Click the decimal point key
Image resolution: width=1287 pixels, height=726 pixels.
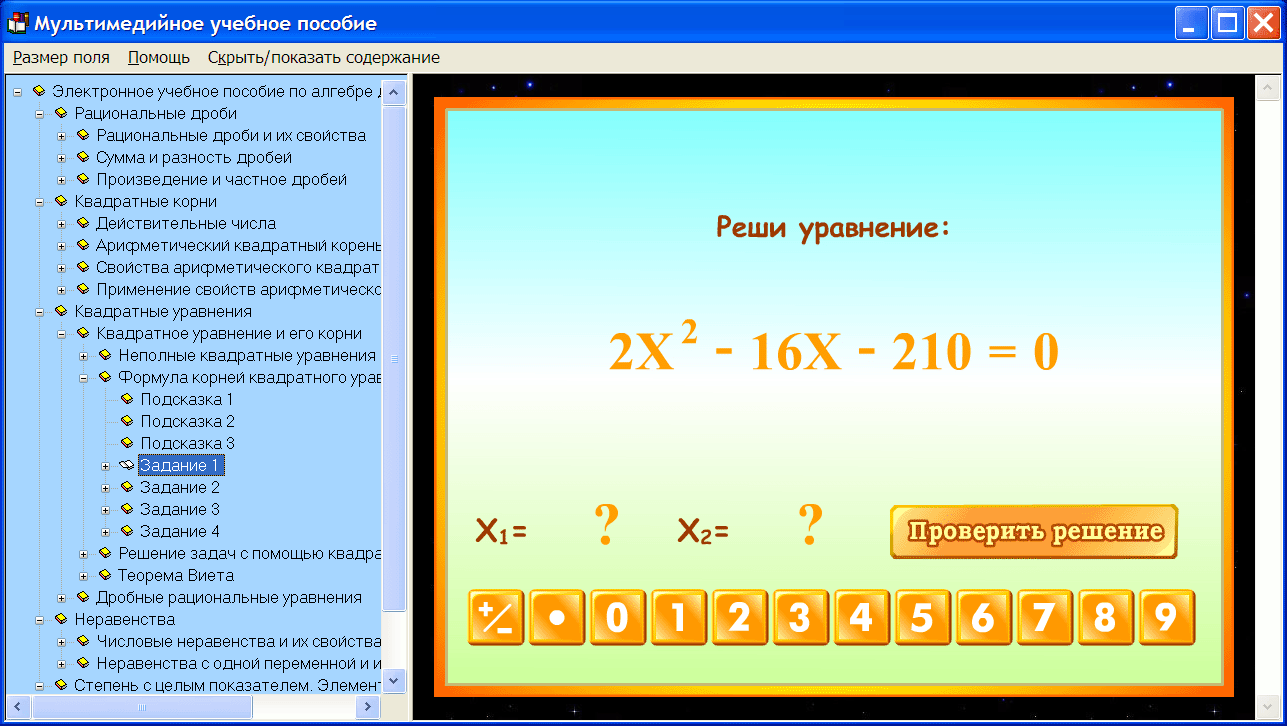pos(557,618)
